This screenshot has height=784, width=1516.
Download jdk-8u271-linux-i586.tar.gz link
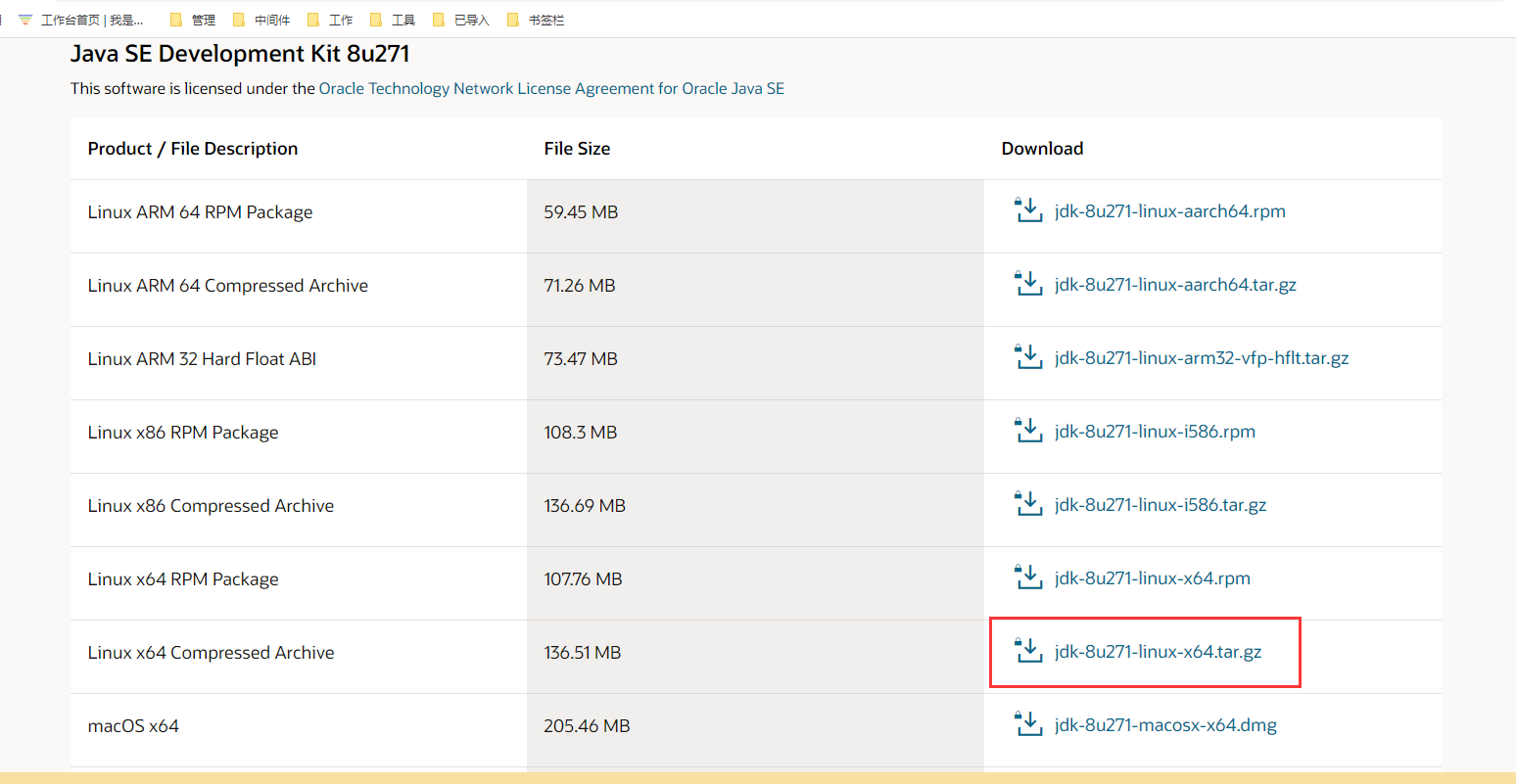tap(1161, 505)
